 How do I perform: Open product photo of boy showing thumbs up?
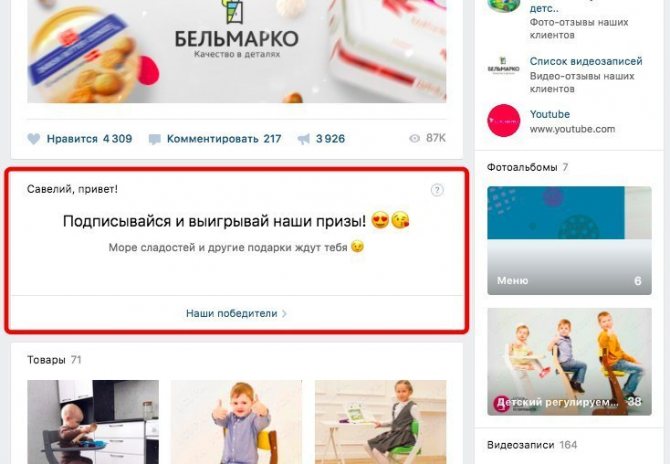pyautogui.click(x=236, y=422)
